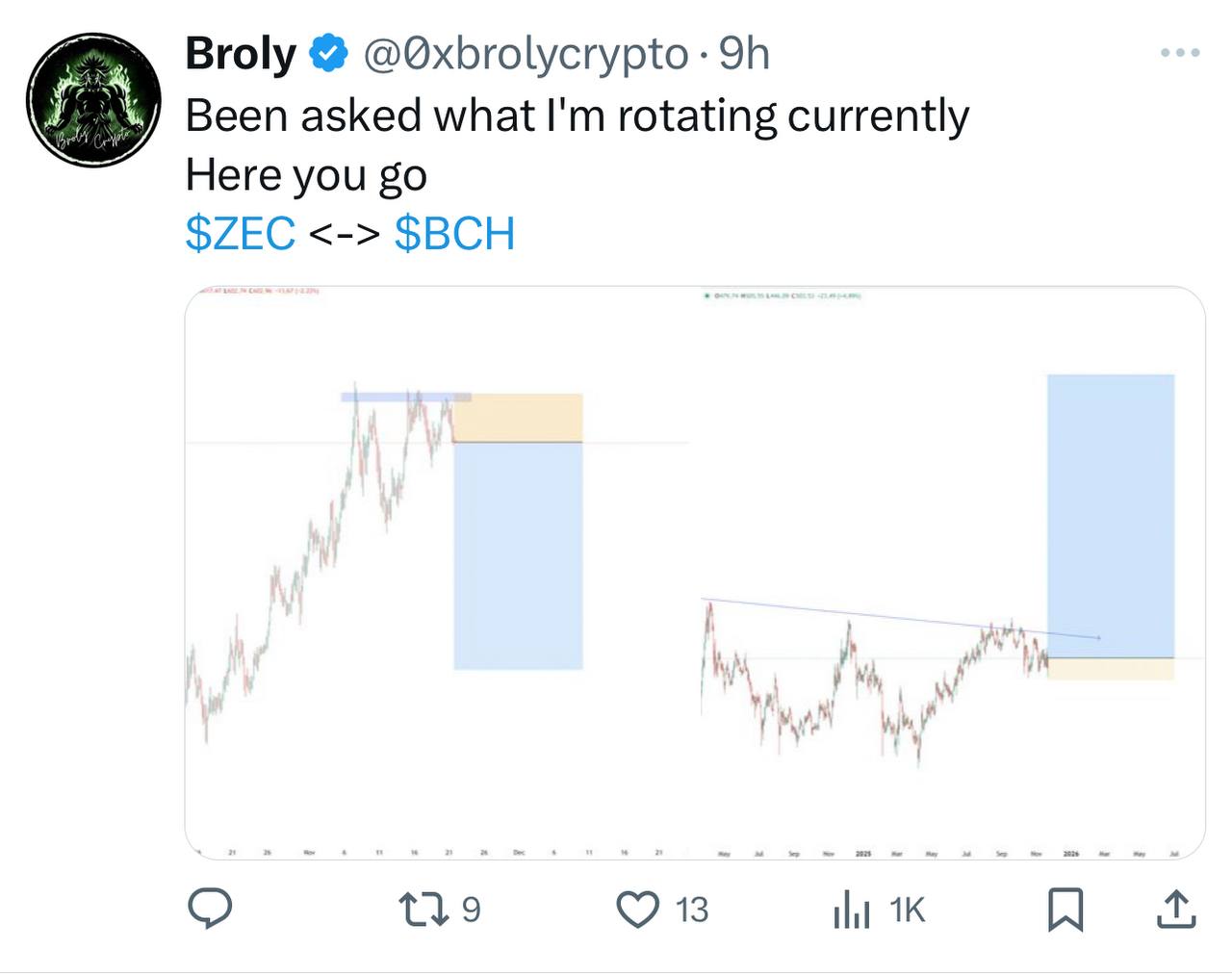Click the 9h timestamp to open the tweet
Screen dimensions: 1232x975
point(744,55)
